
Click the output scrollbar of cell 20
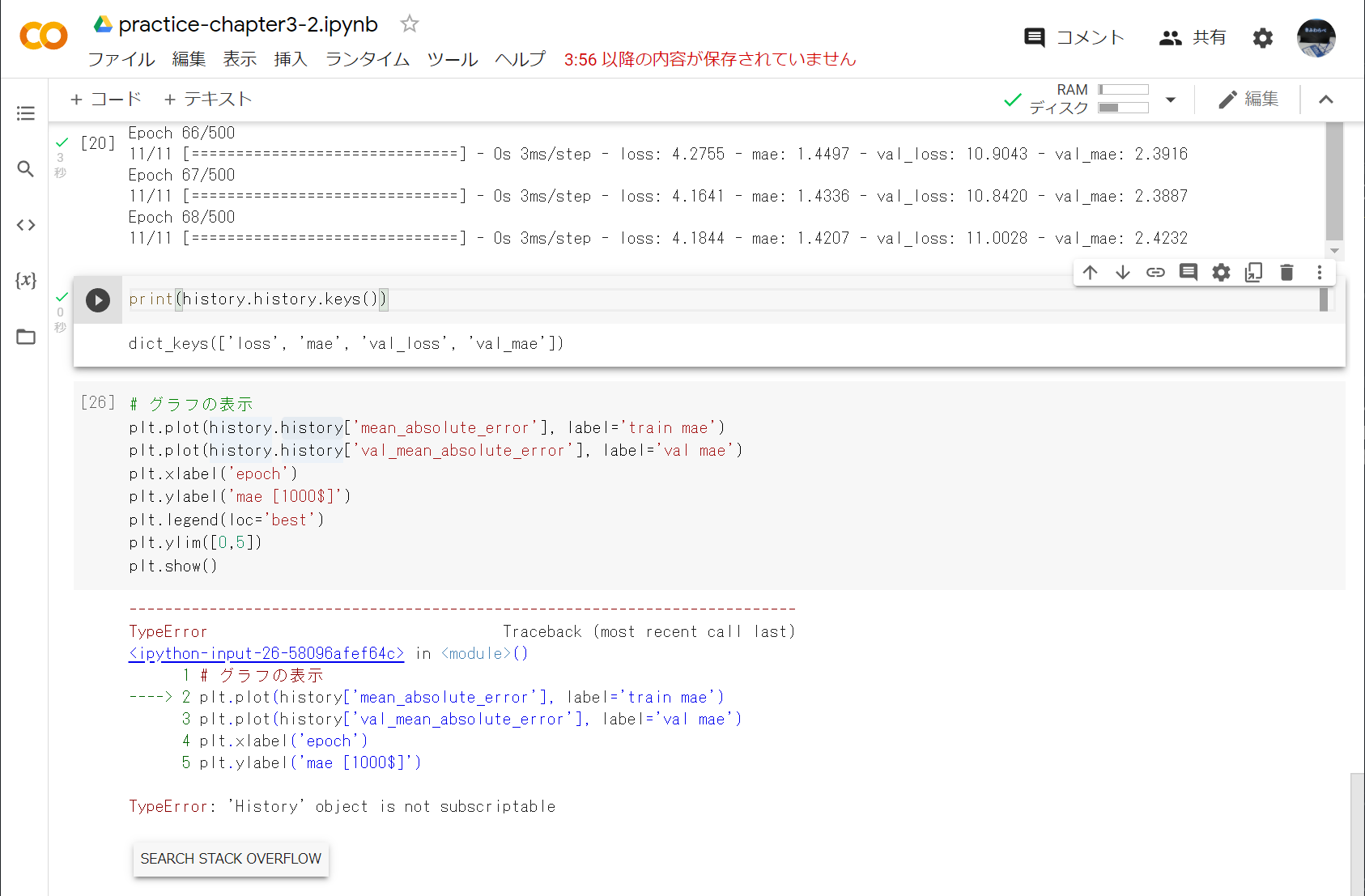(1335, 180)
